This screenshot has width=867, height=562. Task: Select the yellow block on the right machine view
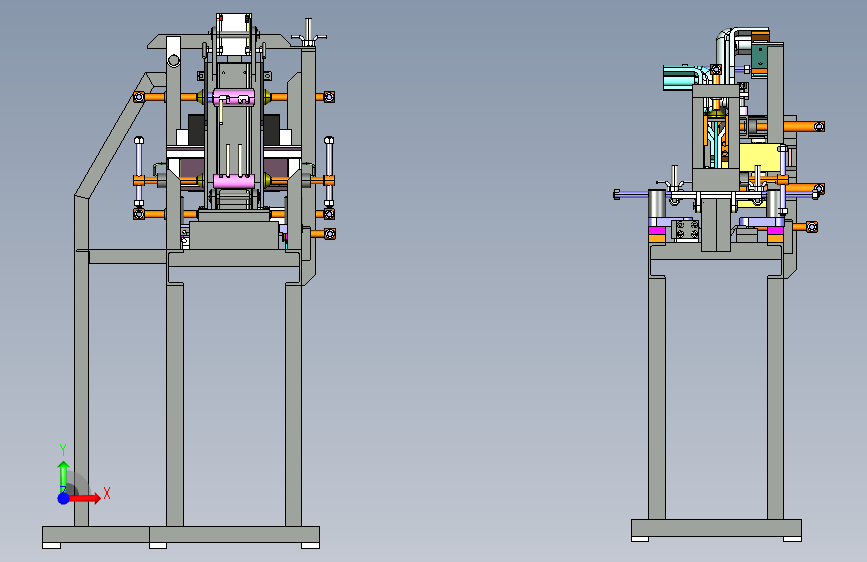762,159
